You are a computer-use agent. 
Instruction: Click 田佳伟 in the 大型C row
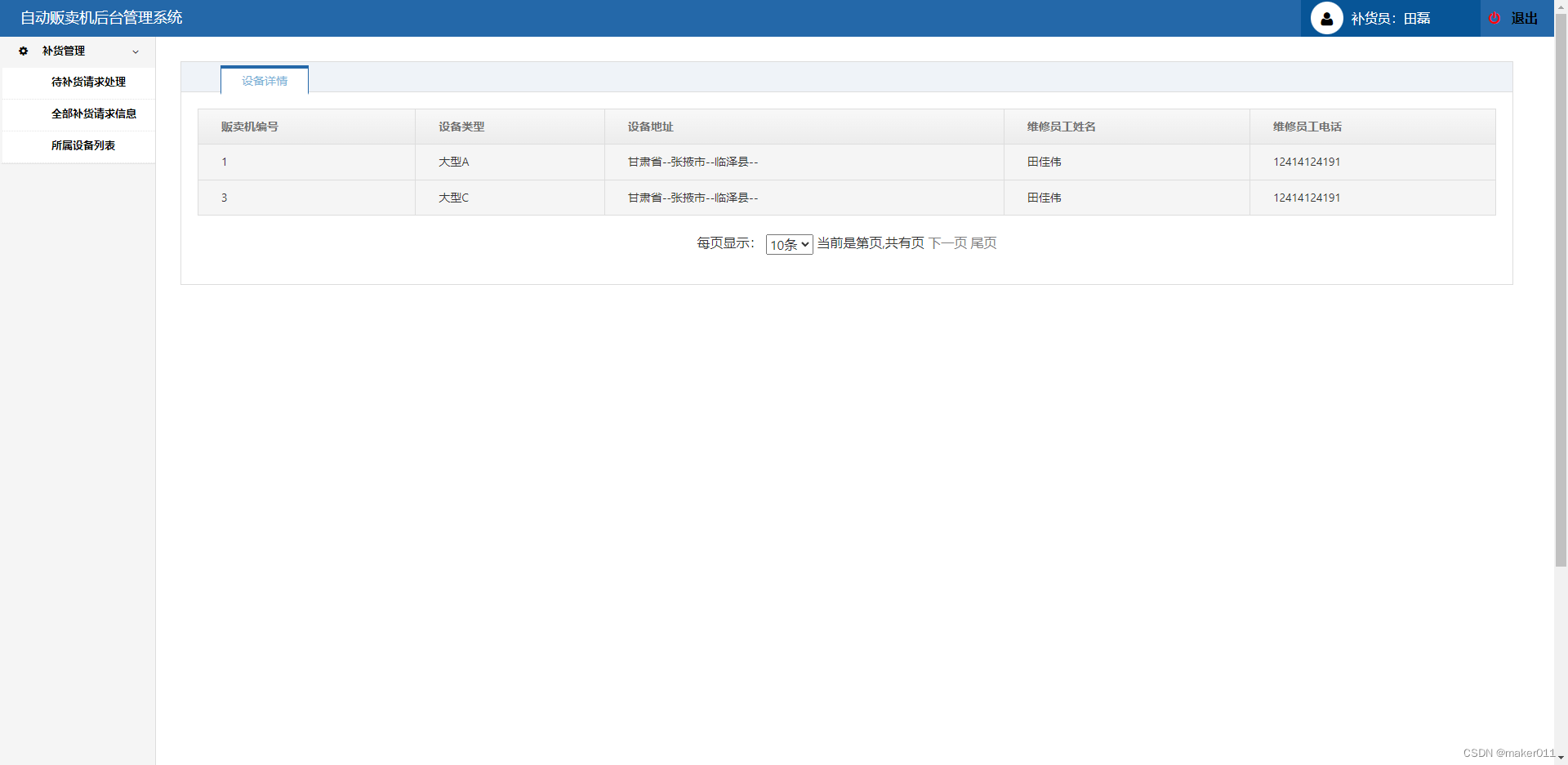(1045, 198)
